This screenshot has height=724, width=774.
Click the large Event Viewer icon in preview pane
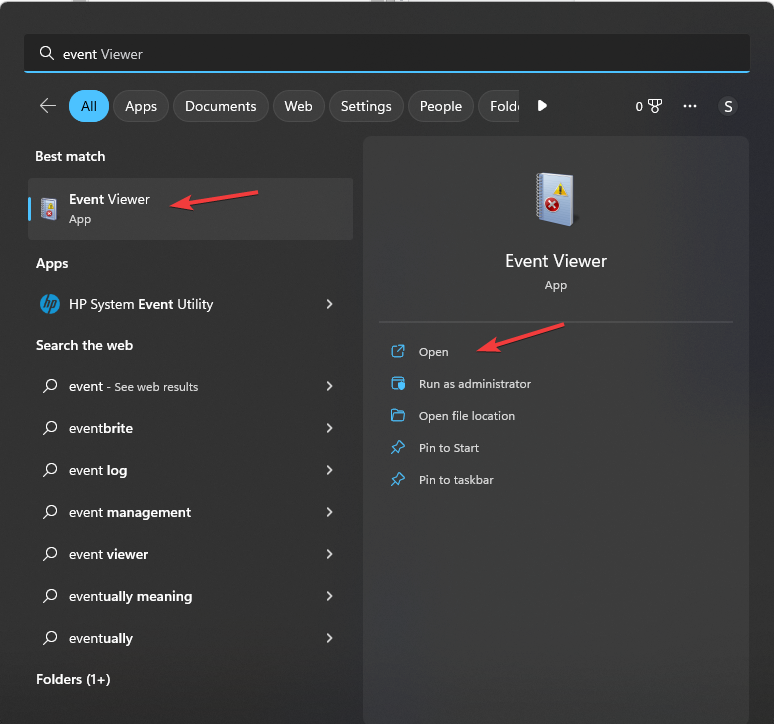point(556,199)
